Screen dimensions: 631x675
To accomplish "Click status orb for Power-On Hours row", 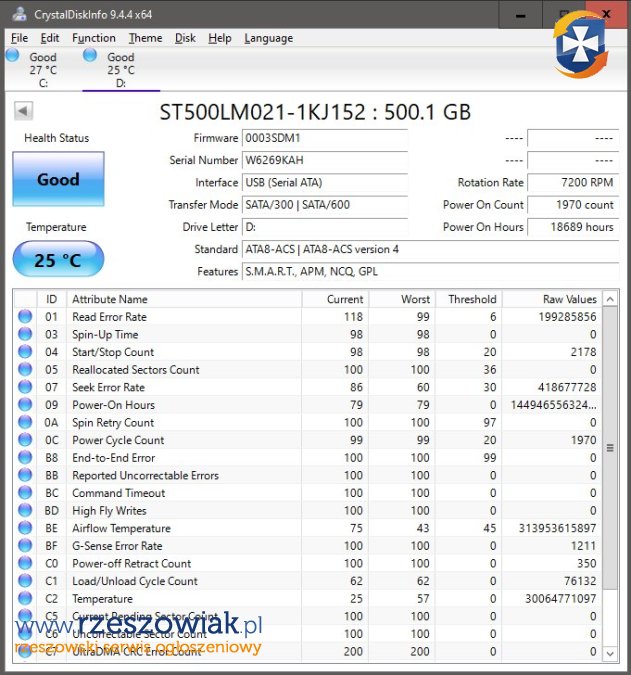I will [x=25, y=405].
